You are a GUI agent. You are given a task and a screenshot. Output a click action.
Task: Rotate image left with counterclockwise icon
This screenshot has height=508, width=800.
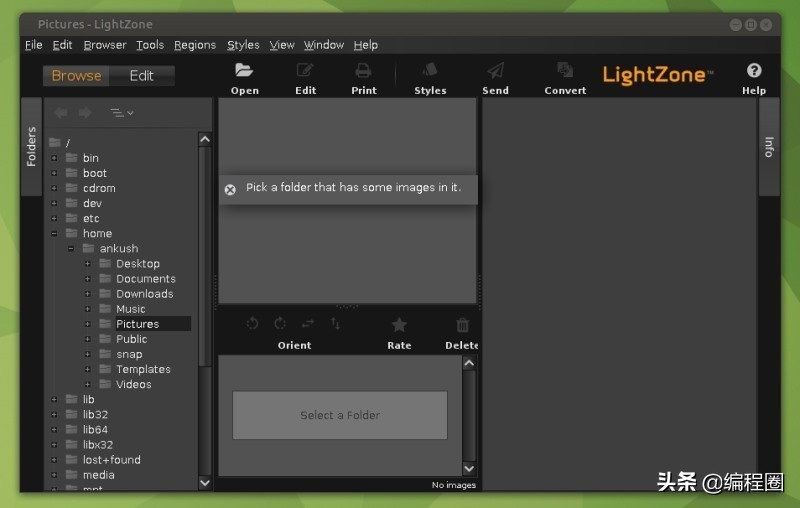(252, 323)
